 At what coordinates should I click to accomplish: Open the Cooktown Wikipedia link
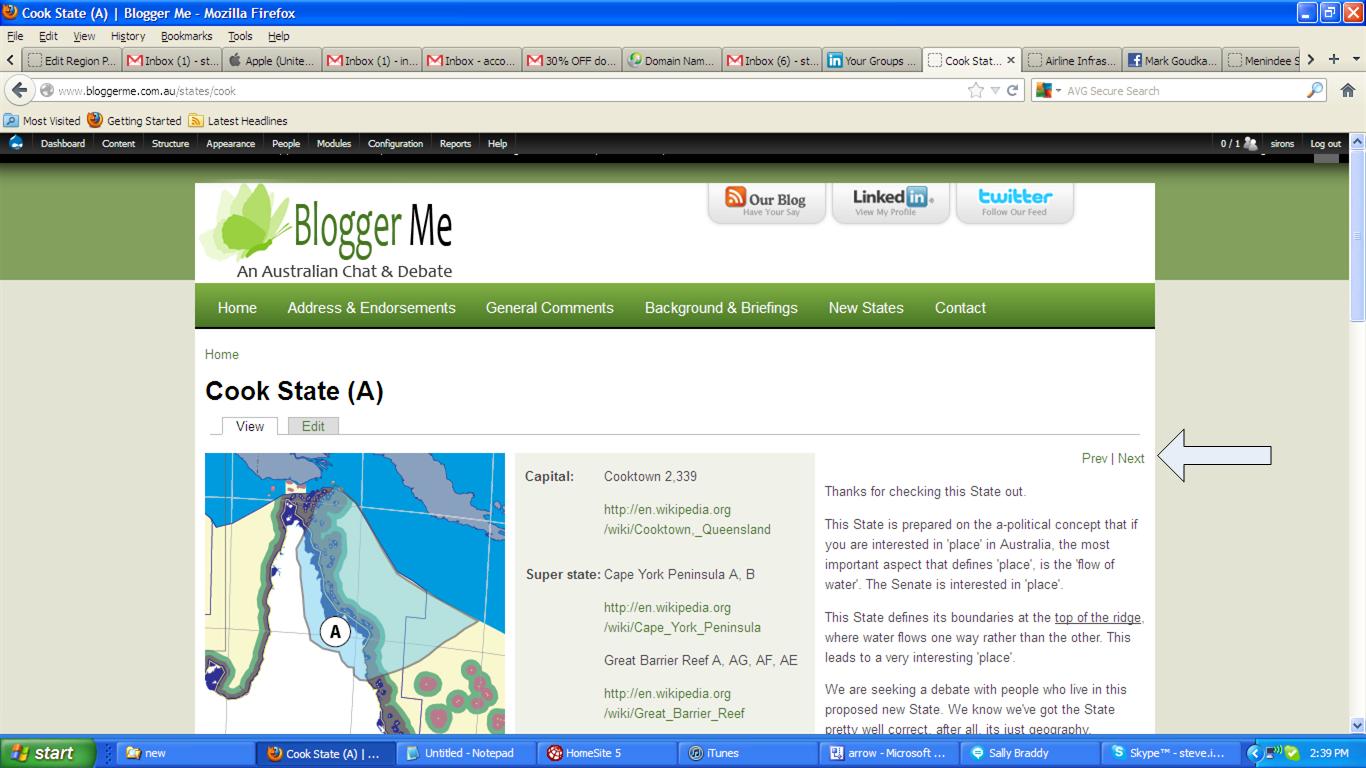[687, 519]
